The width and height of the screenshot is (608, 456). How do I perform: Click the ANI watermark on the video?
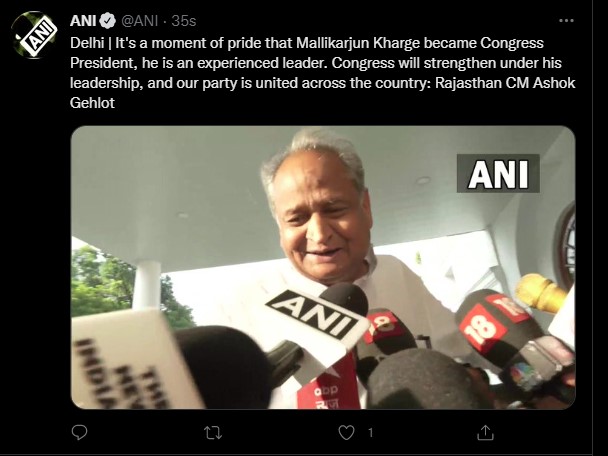click(498, 173)
